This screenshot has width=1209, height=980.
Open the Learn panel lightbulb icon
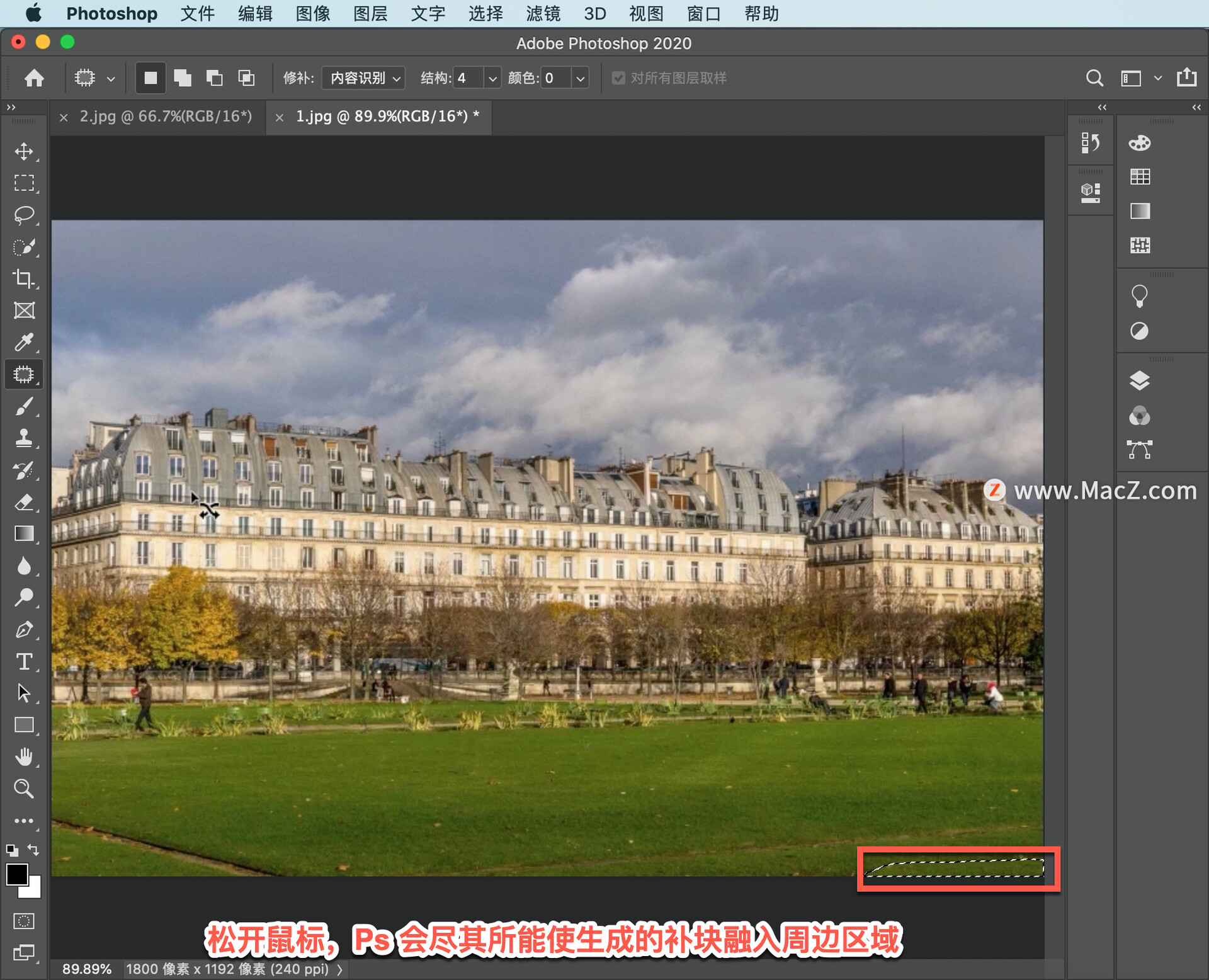tap(1140, 296)
